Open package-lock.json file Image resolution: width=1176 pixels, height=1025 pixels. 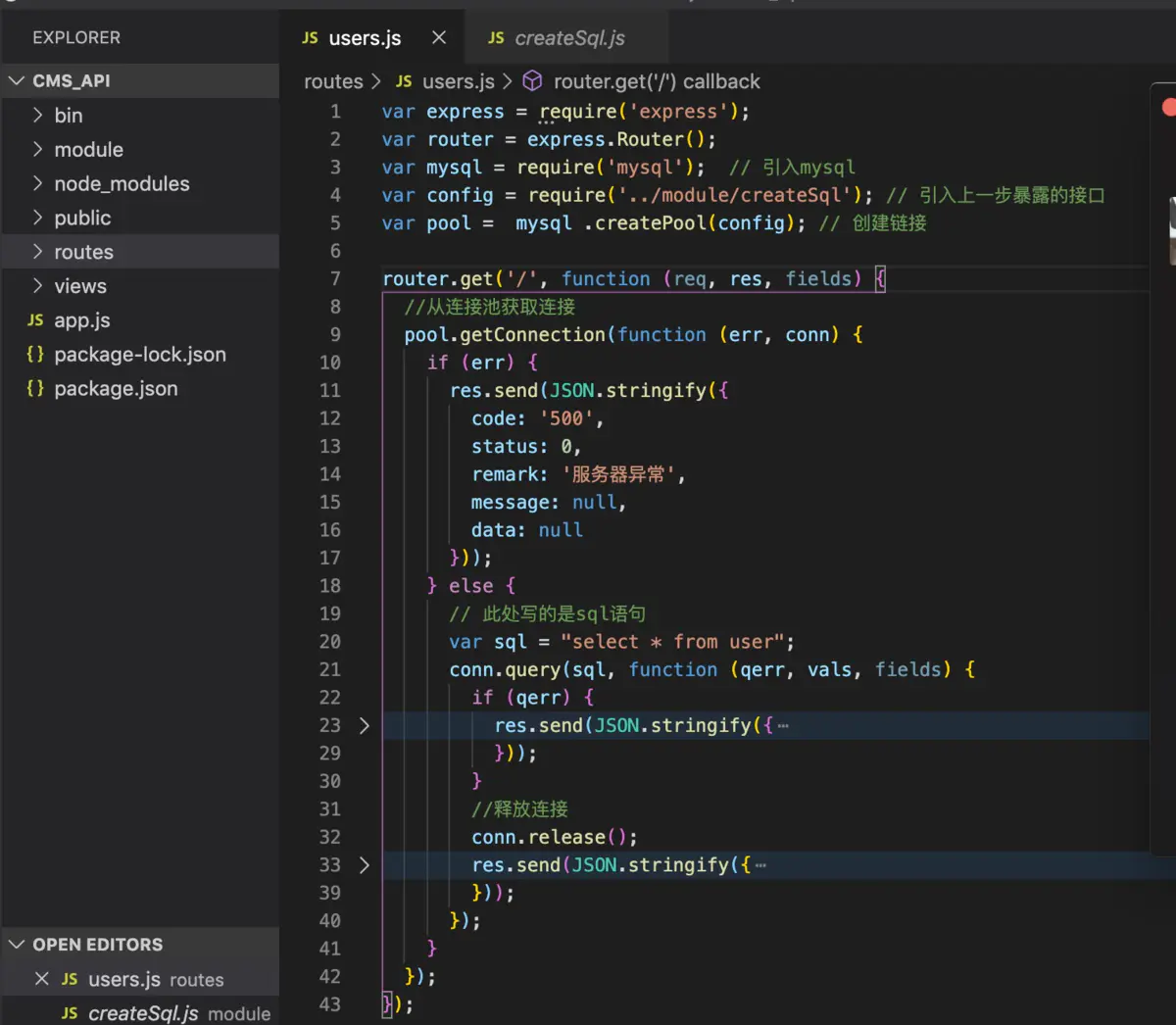pyautogui.click(x=139, y=355)
